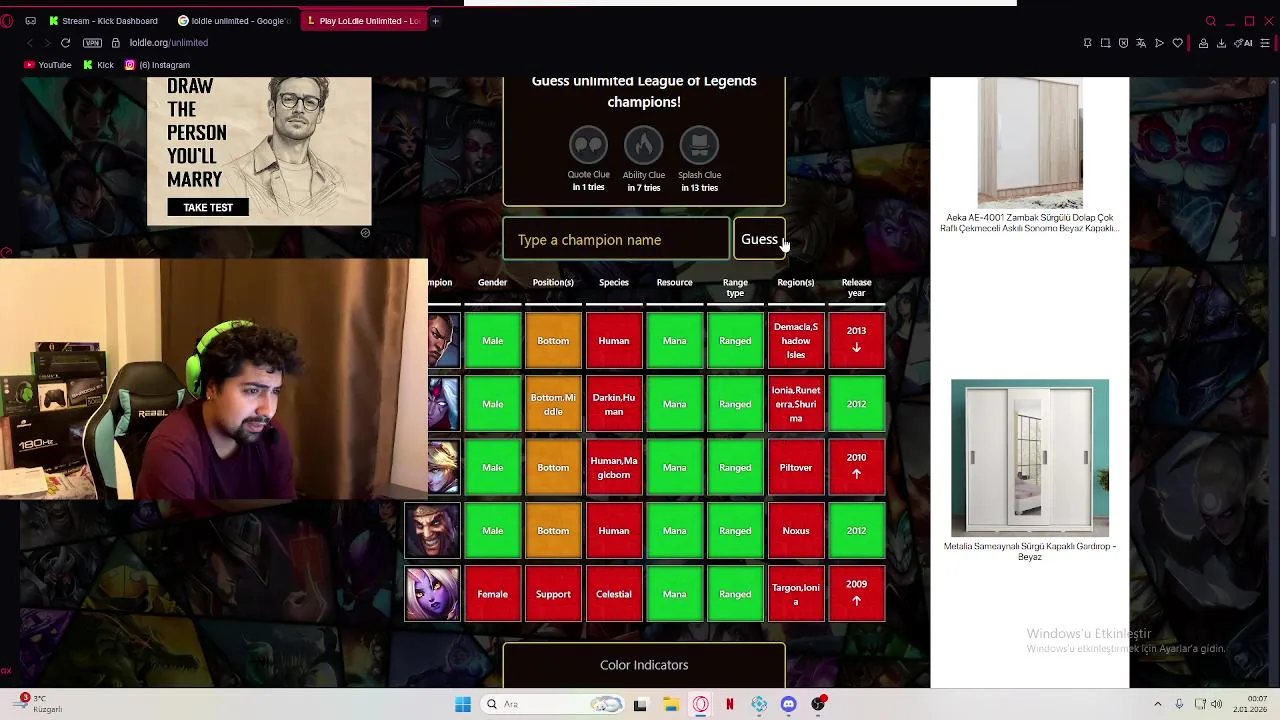The image size is (1280, 720).
Task: Open File Explorer from taskbar
Action: tap(671, 704)
